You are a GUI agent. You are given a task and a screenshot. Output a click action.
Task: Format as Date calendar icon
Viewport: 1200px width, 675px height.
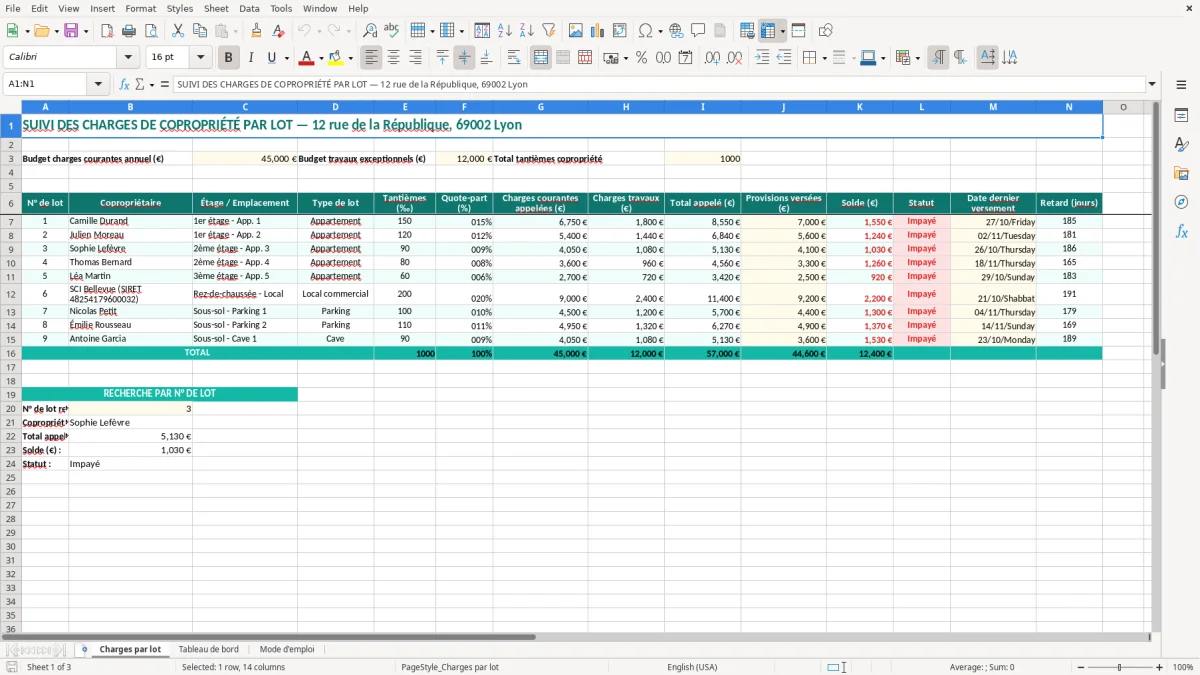[685, 58]
